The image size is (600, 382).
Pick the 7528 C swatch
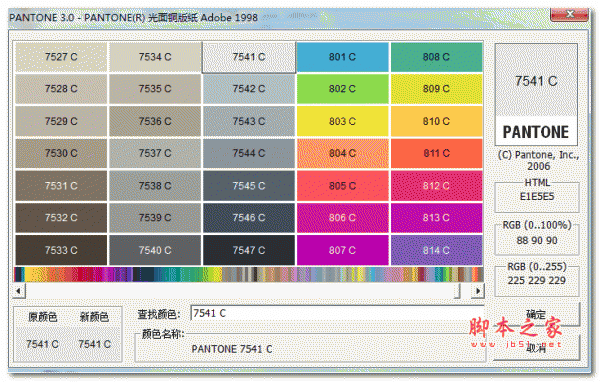coord(61,89)
